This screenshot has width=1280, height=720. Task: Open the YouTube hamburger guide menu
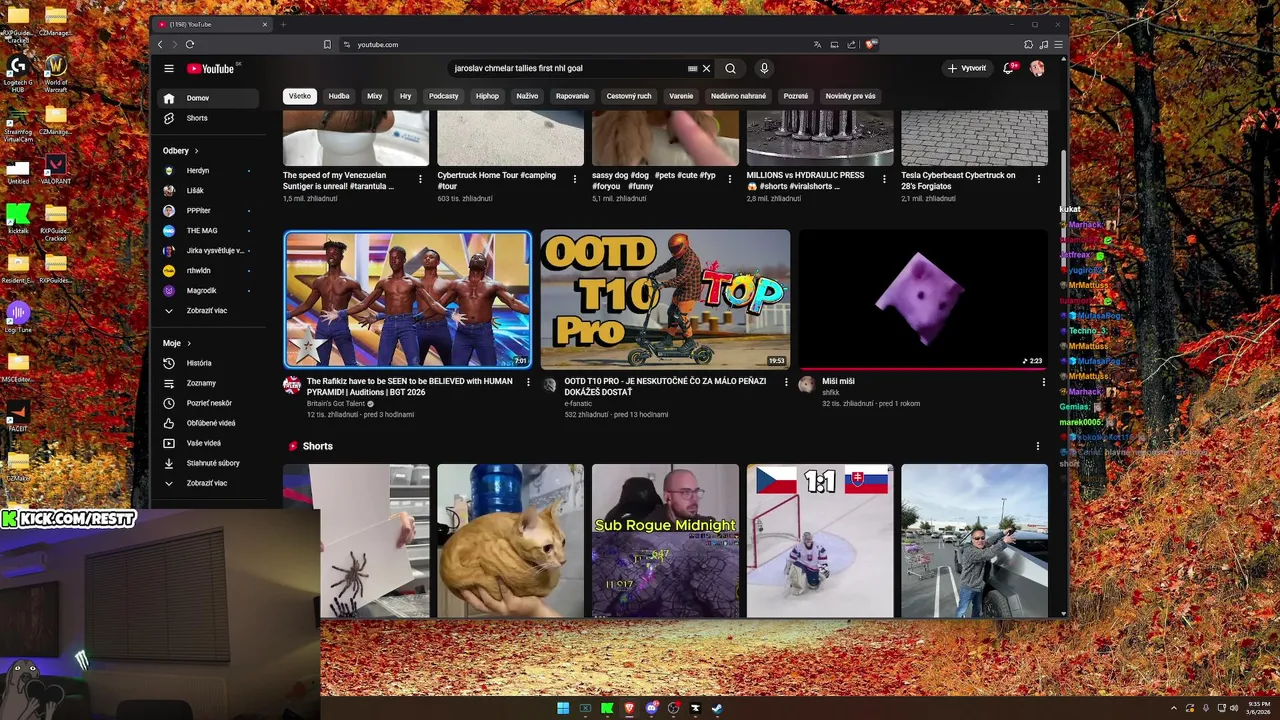tap(169, 68)
